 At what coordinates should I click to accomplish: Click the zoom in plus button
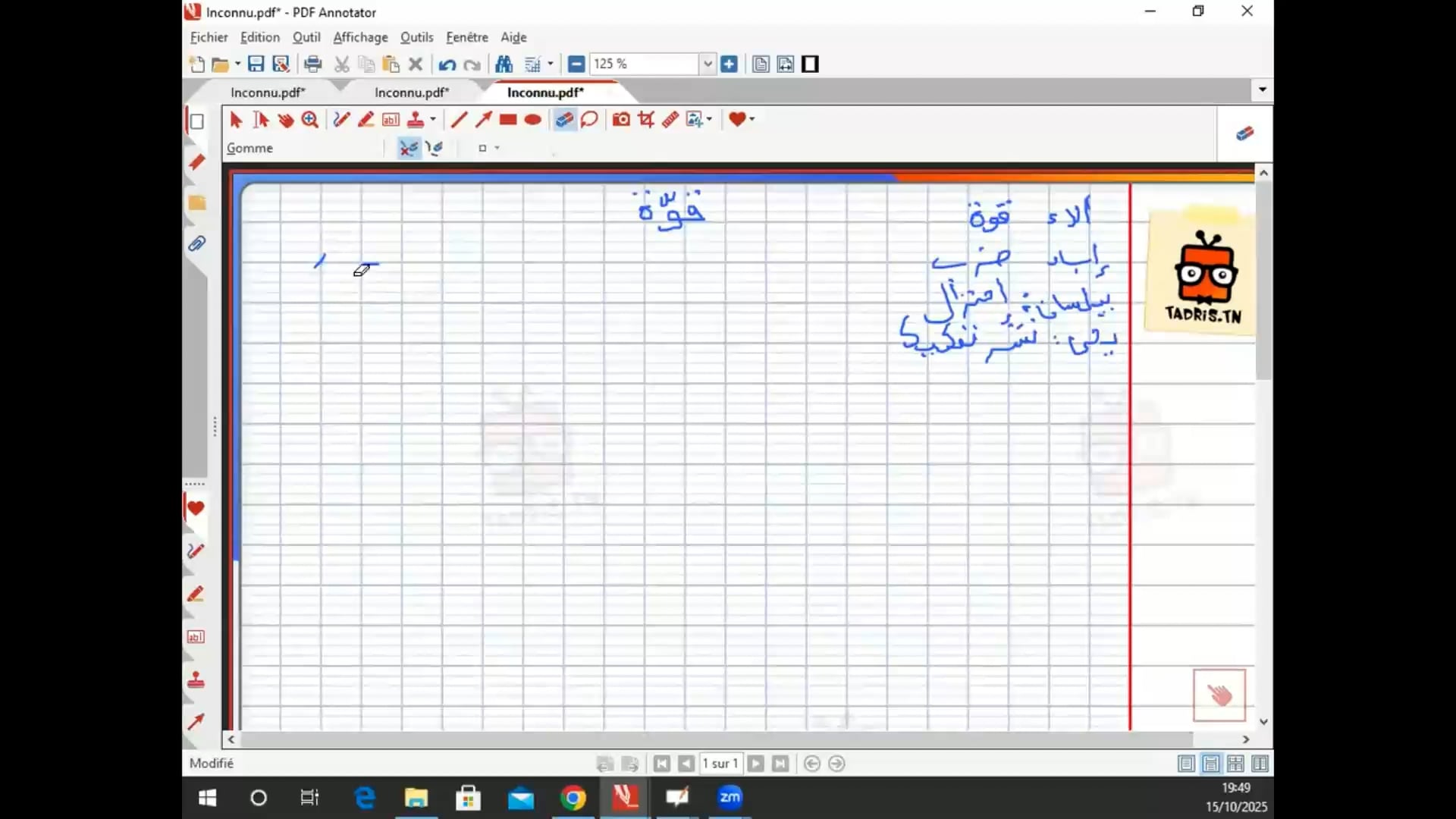(729, 64)
